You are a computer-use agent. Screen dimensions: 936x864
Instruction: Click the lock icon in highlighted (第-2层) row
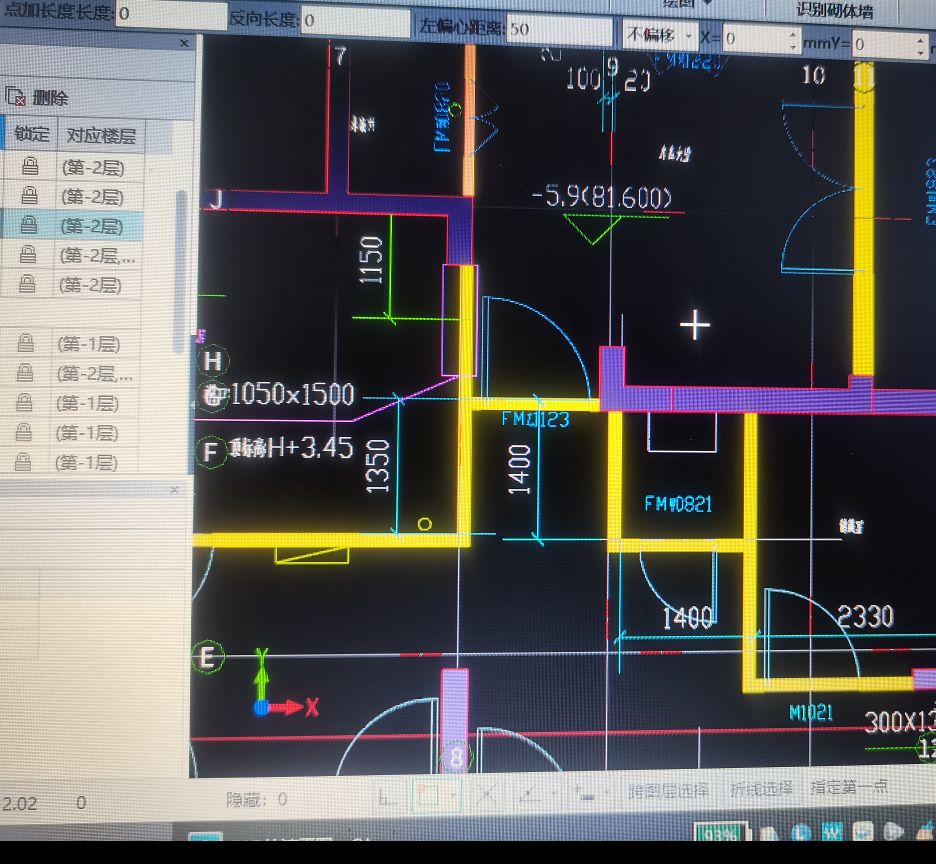[x=28, y=225]
